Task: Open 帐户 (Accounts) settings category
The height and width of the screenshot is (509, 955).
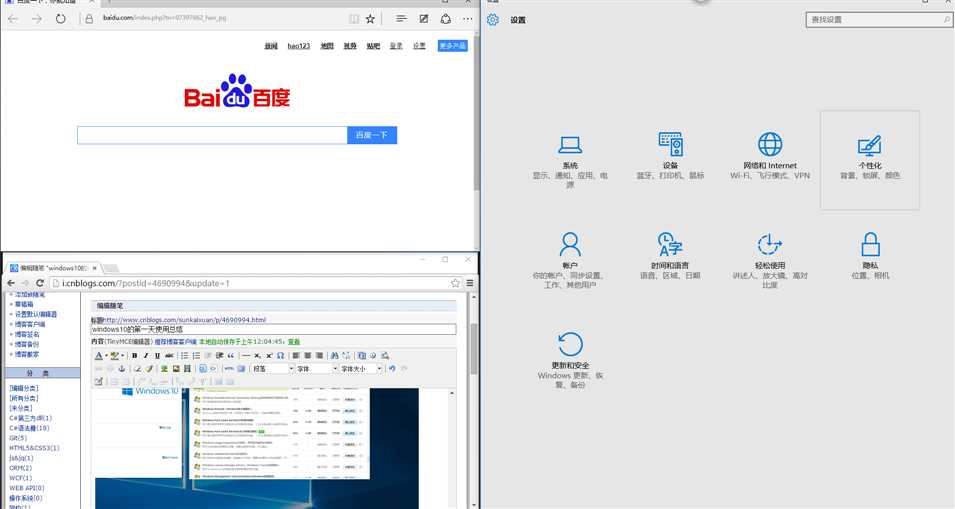Action: coord(570,260)
